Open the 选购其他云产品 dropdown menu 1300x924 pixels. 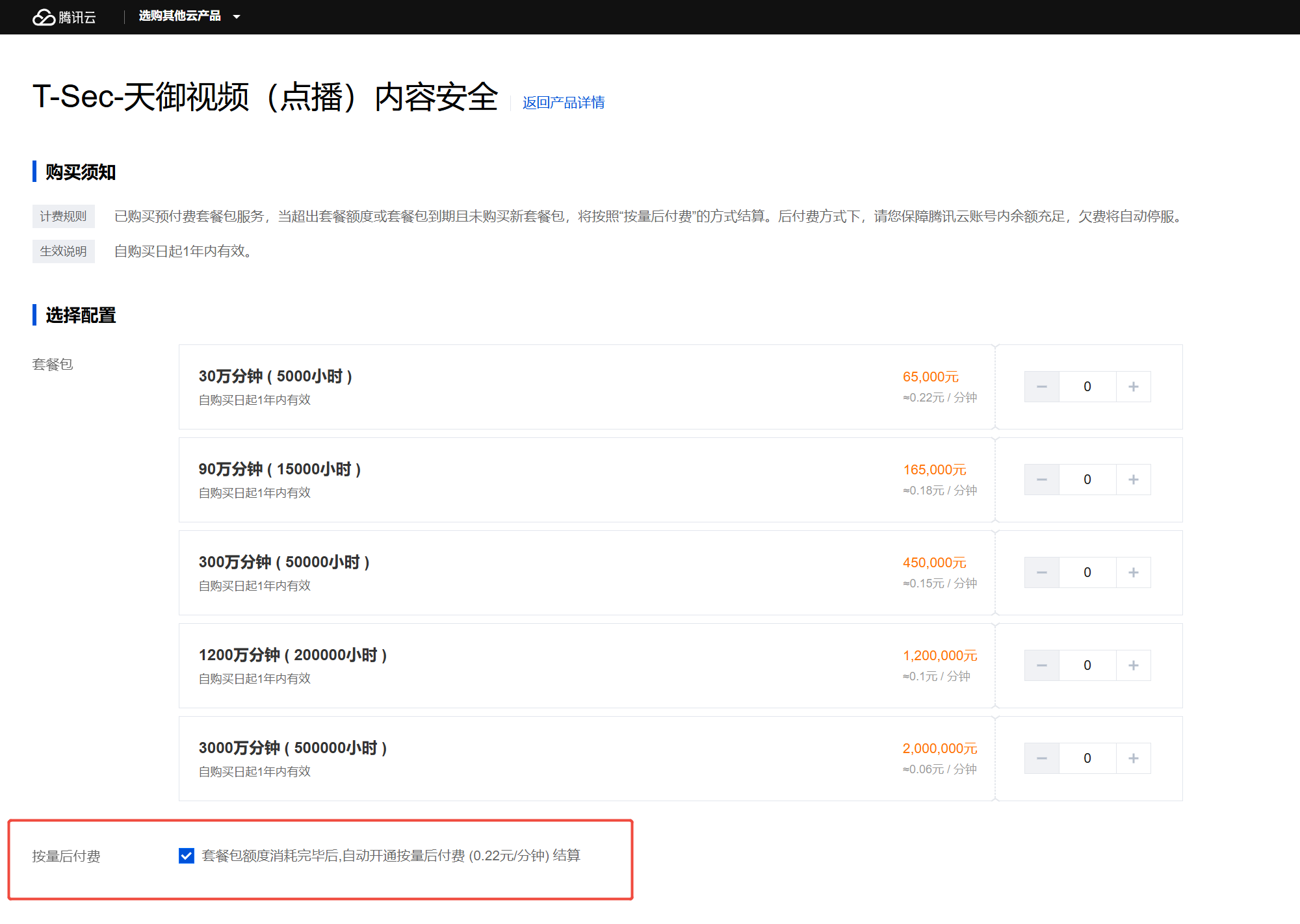[x=180, y=16]
